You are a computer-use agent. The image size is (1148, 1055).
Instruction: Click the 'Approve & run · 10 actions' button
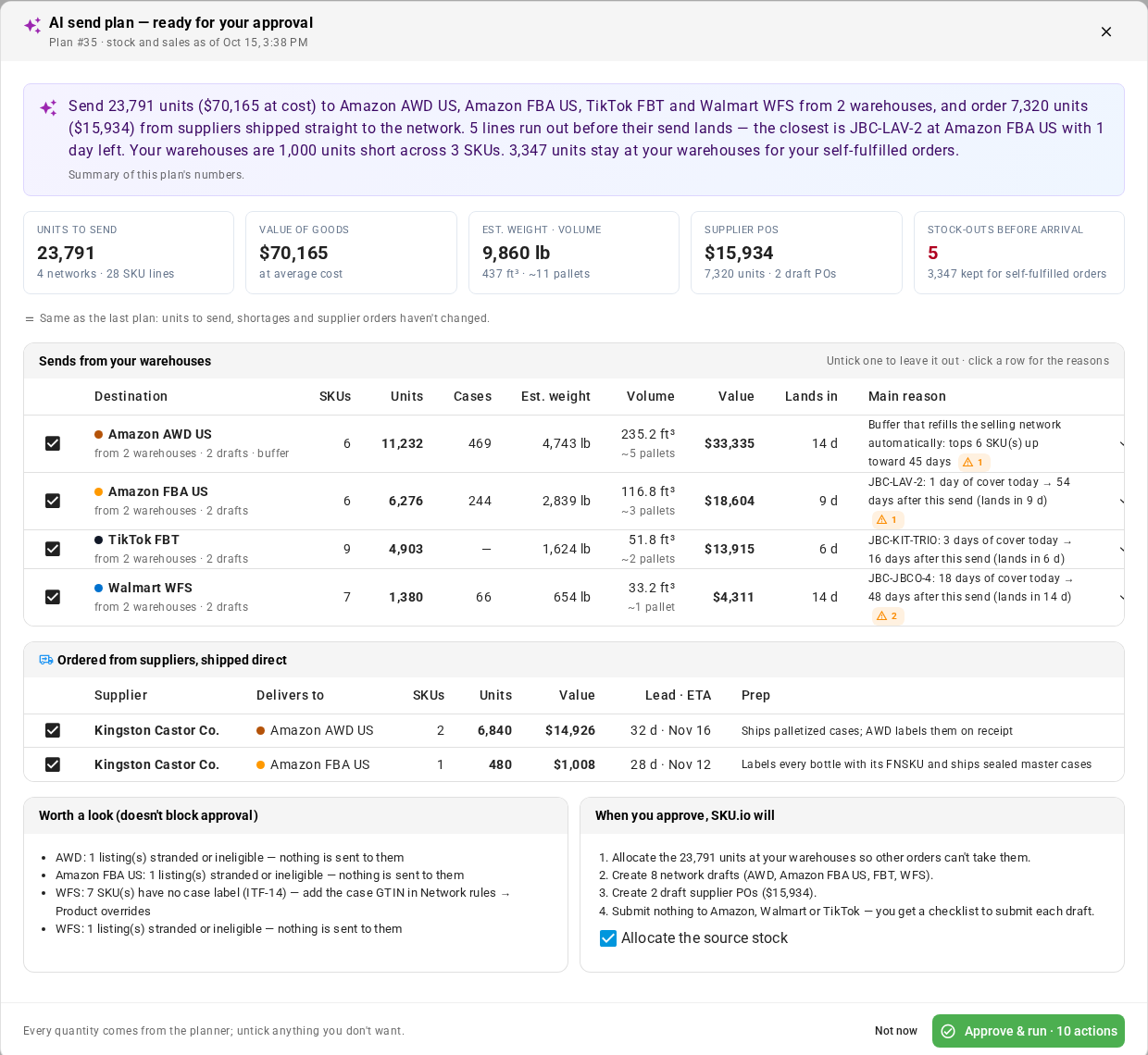point(1029,1031)
